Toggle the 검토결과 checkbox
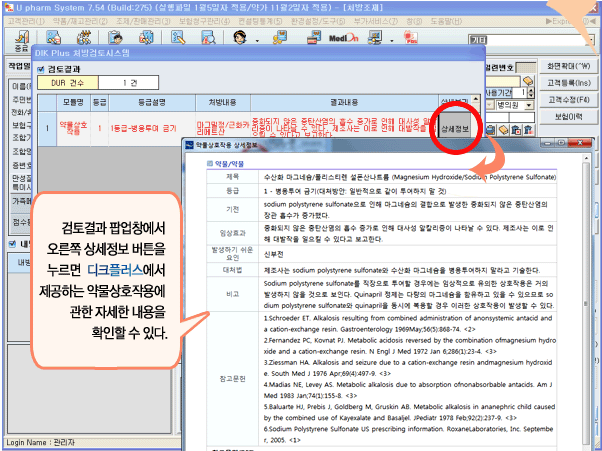This screenshot has width=602, height=451. (41, 69)
